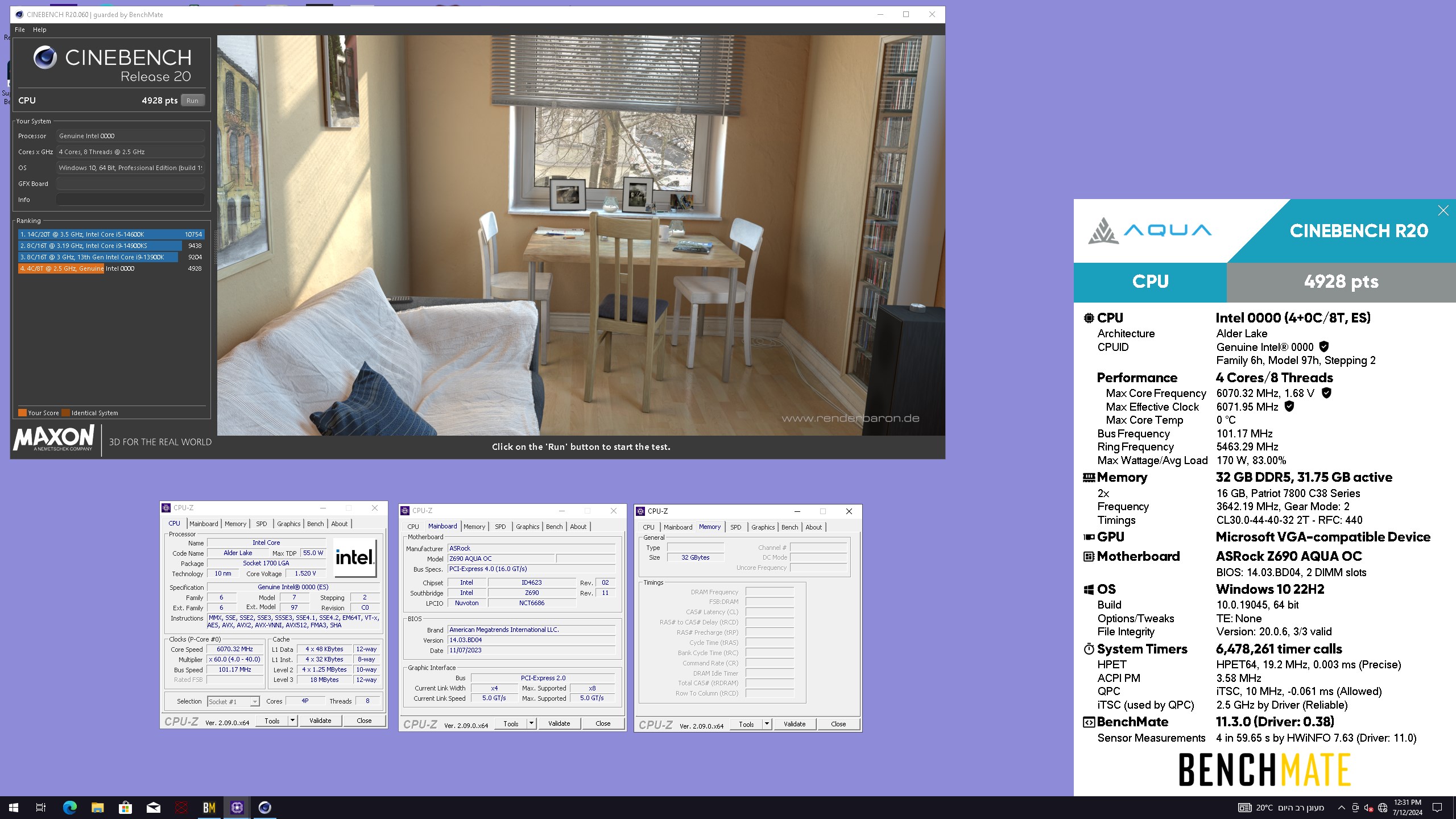Click the BenchMate code icon in panel
This screenshot has width=1456, height=819.
pos(1089,722)
